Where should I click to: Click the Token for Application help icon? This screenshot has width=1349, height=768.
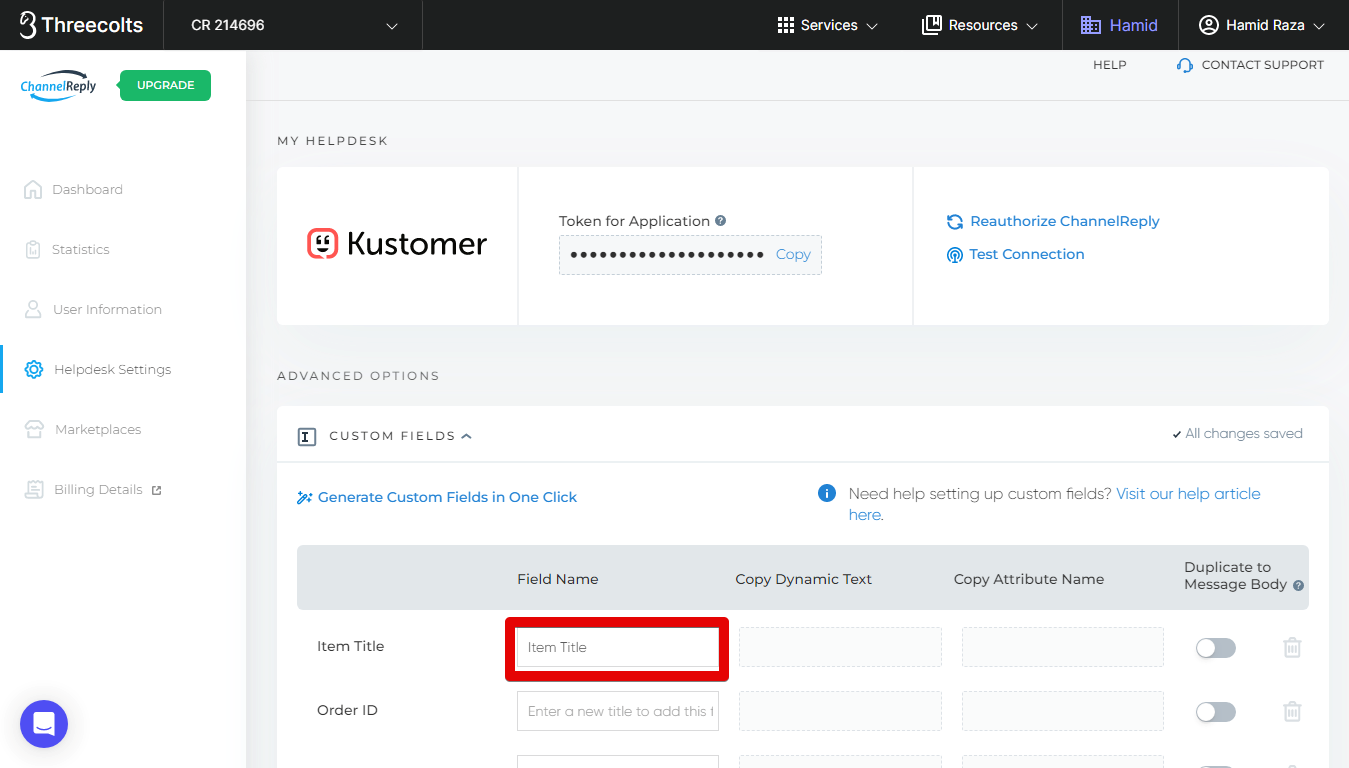(720, 221)
